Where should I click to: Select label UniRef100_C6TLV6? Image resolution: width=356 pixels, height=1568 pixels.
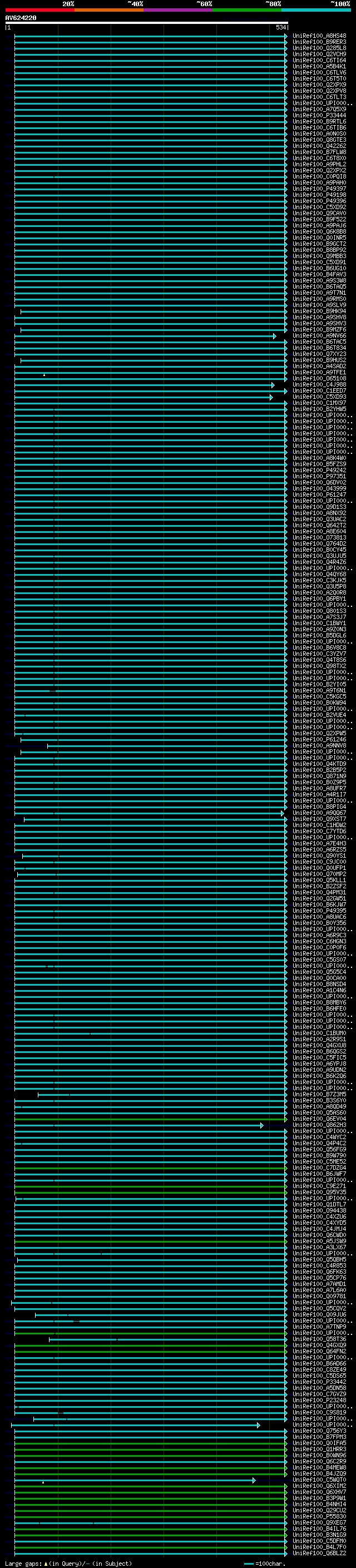pos(319,72)
